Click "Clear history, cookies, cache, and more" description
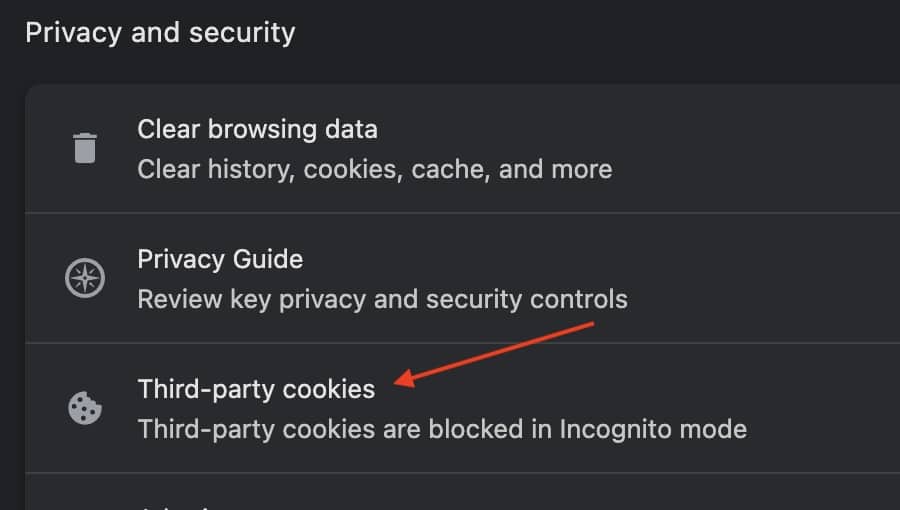The height and width of the screenshot is (510, 900). [x=374, y=169]
